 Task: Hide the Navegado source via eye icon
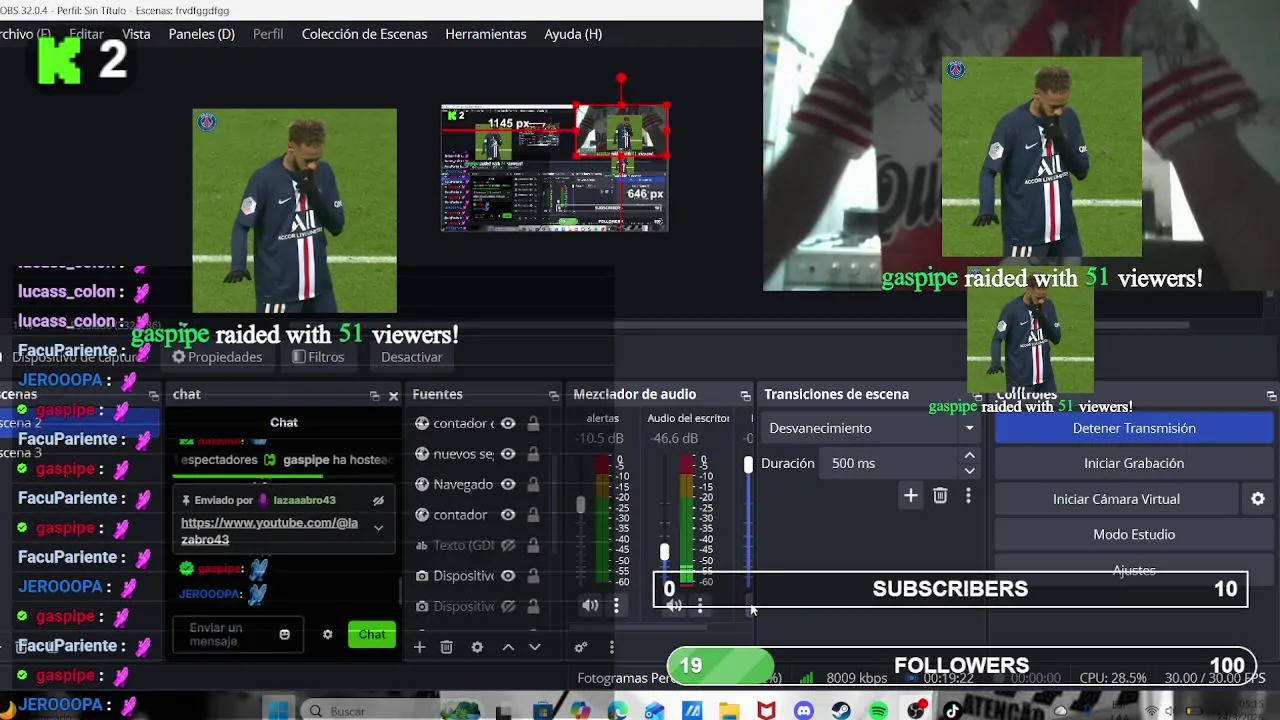coord(508,484)
